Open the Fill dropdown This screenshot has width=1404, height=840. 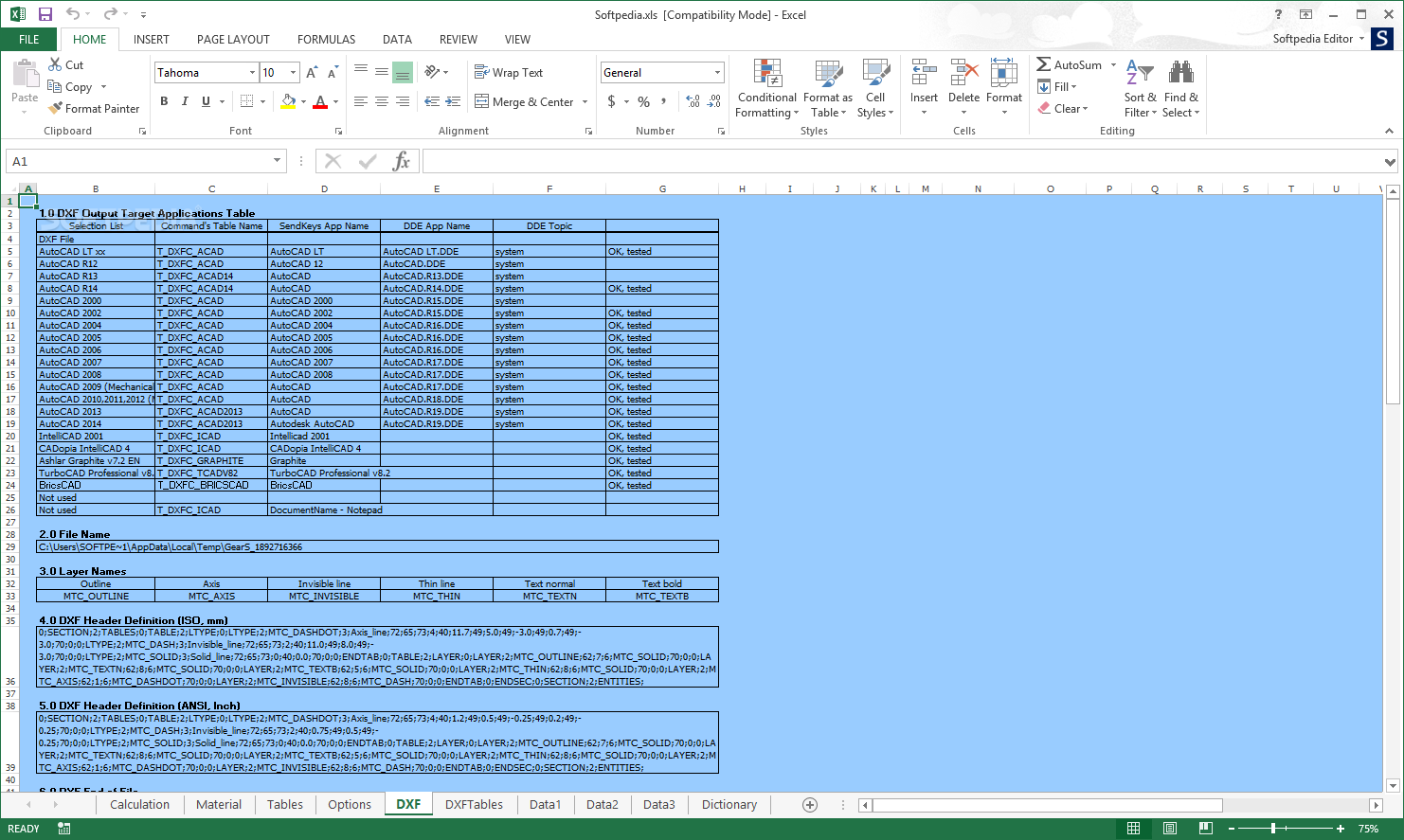(1057, 86)
